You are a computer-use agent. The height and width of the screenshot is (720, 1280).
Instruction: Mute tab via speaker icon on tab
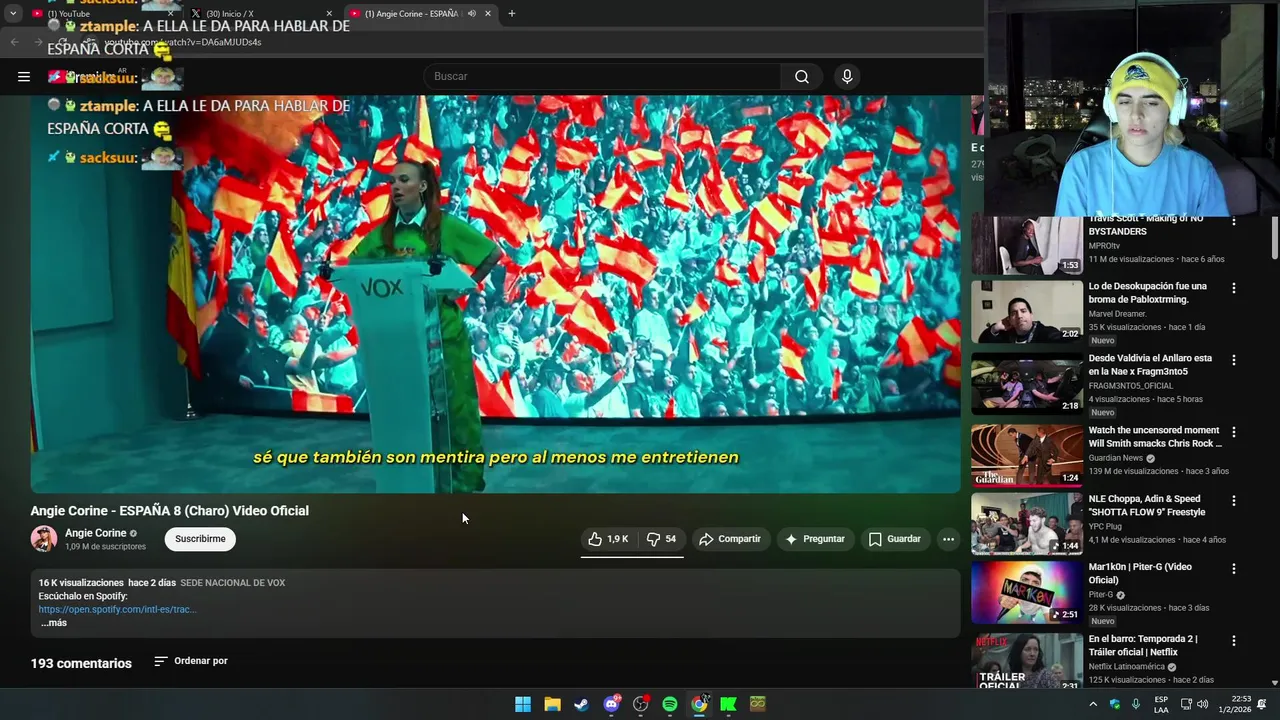(x=471, y=14)
